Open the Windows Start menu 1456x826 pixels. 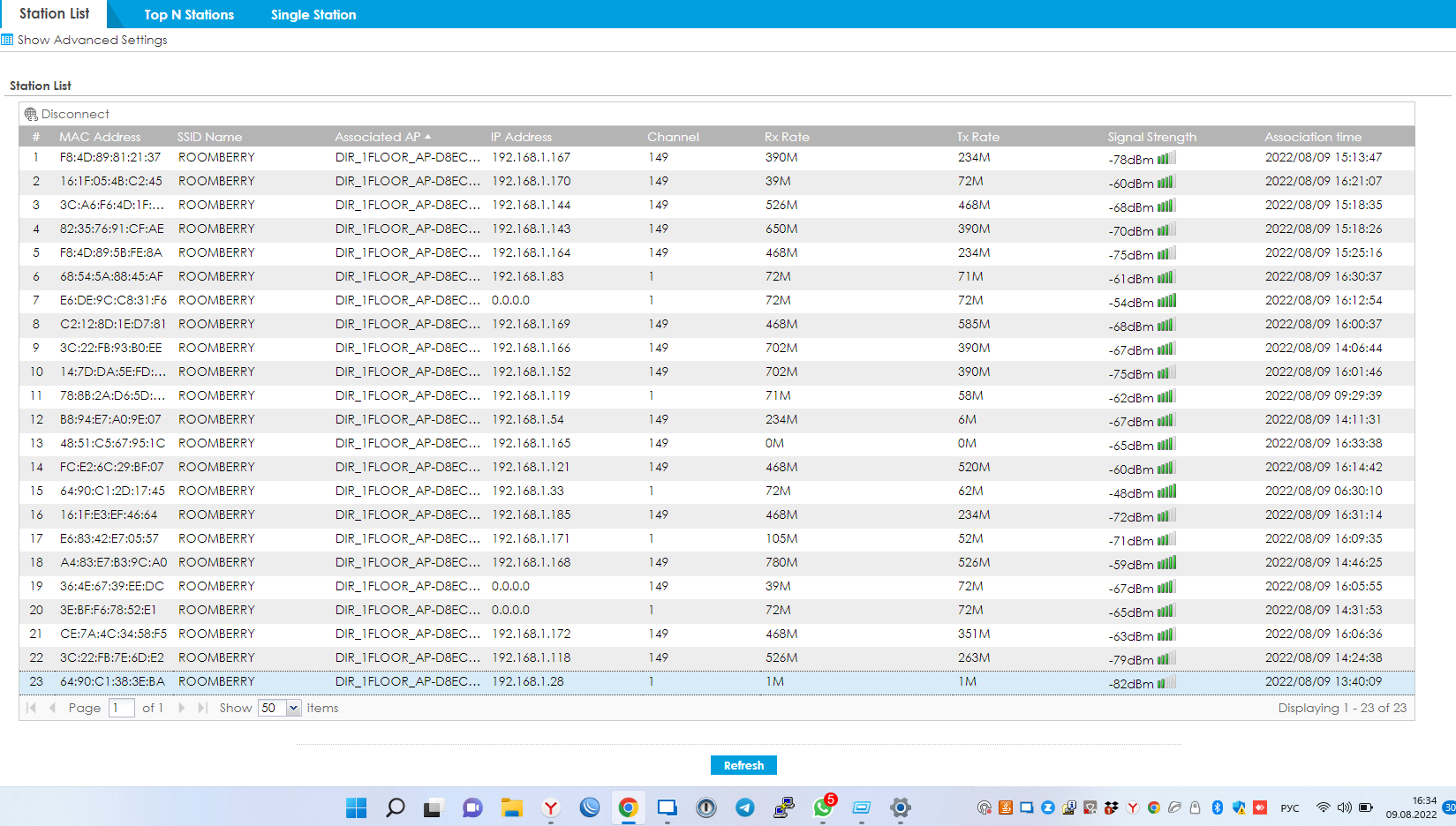coord(356,807)
